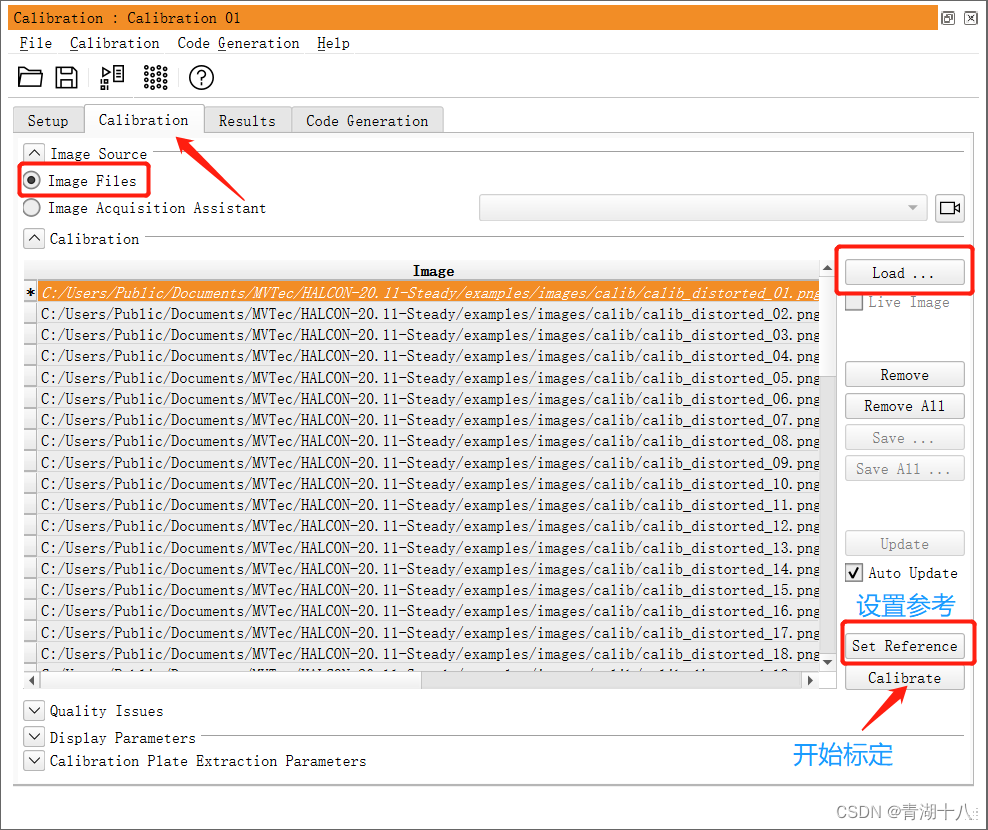Viewport: 988px width, 830px height.
Task: Click the Load ... button
Action: click(x=904, y=273)
